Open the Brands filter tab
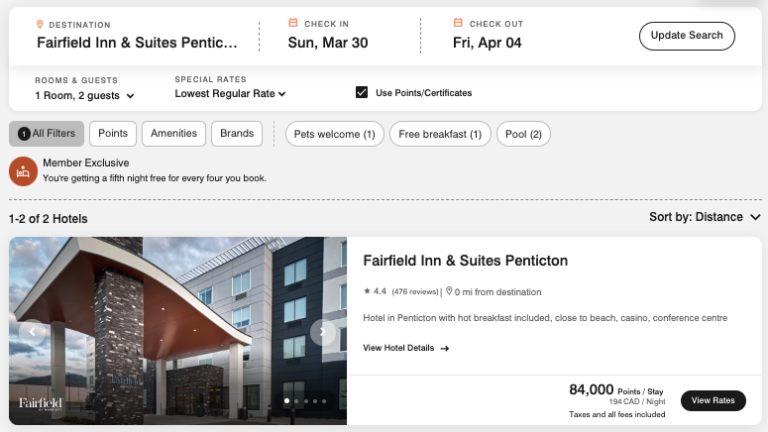 pos(237,133)
